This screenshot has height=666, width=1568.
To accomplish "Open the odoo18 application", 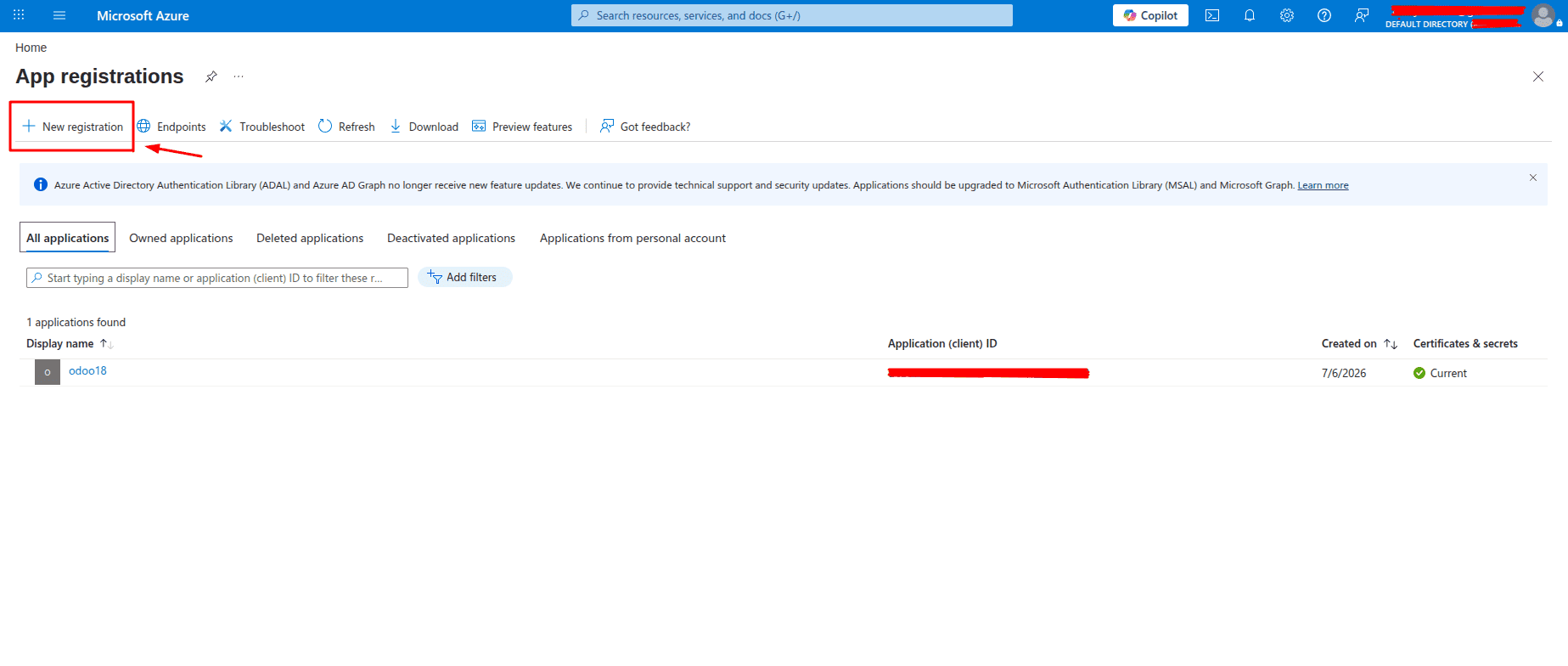I will (x=87, y=370).
